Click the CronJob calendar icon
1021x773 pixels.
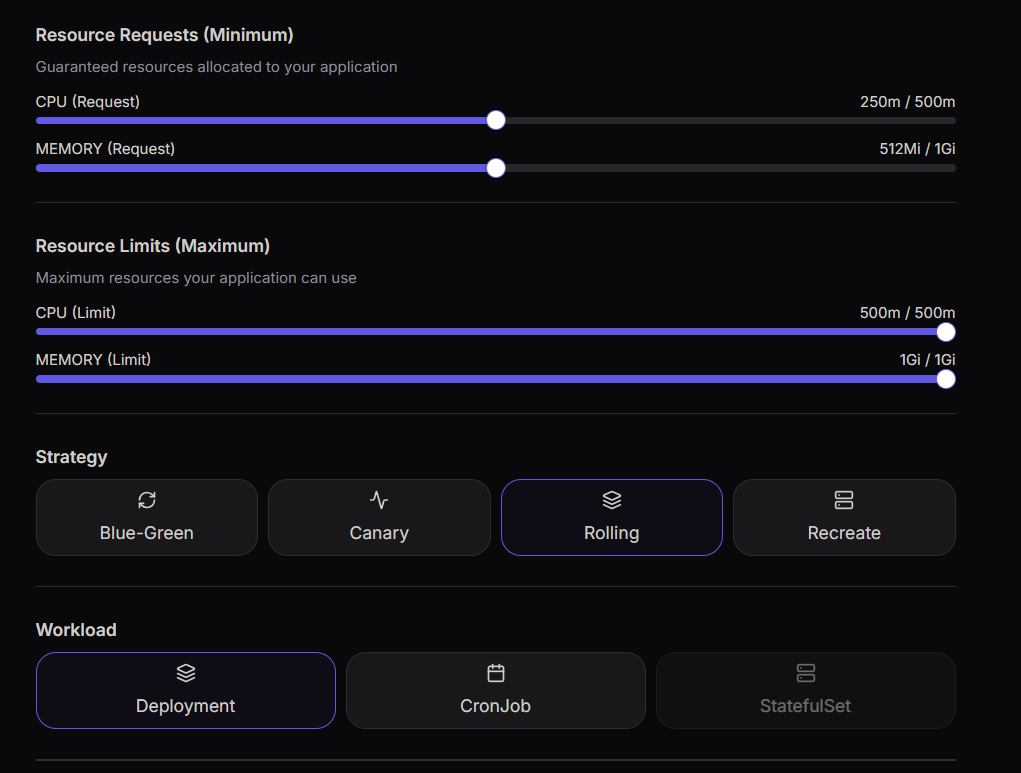[x=496, y=673]
